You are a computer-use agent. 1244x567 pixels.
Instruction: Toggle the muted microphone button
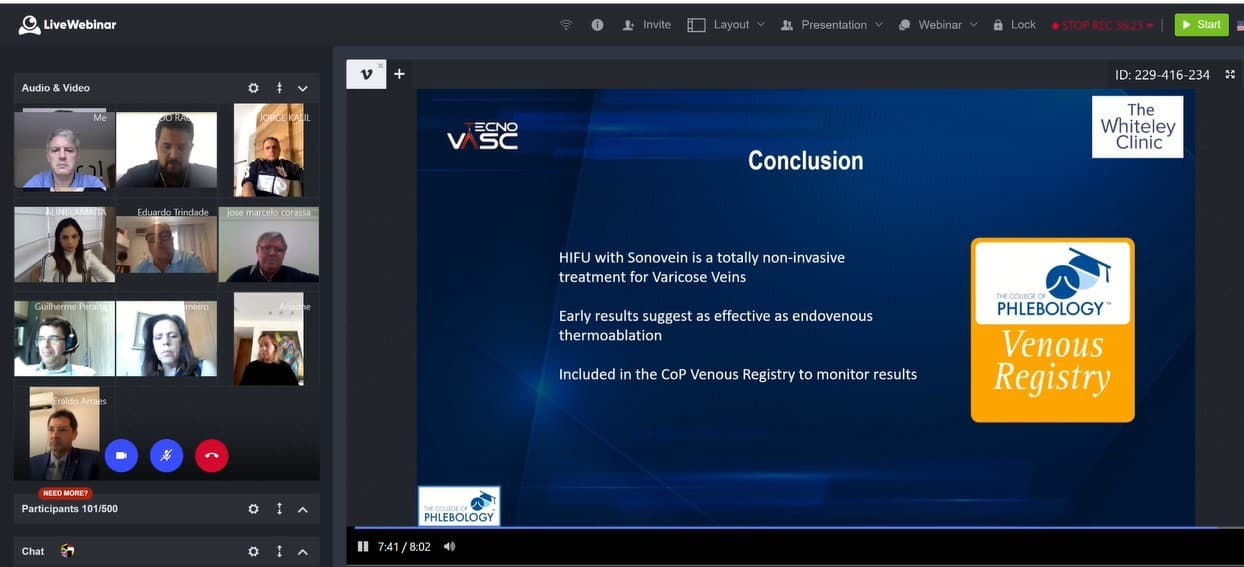coord(166,456)
